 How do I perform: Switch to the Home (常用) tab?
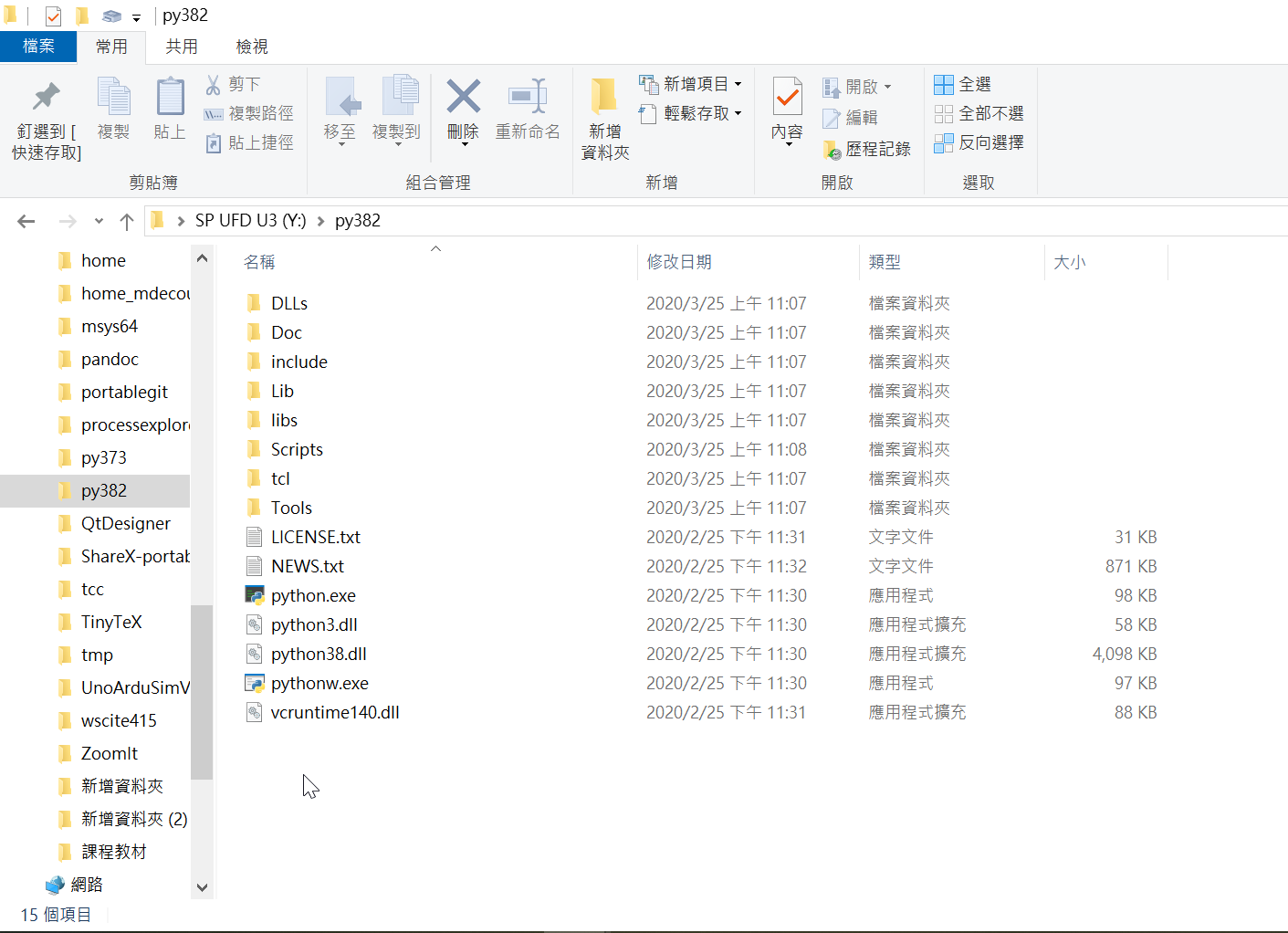111,47
